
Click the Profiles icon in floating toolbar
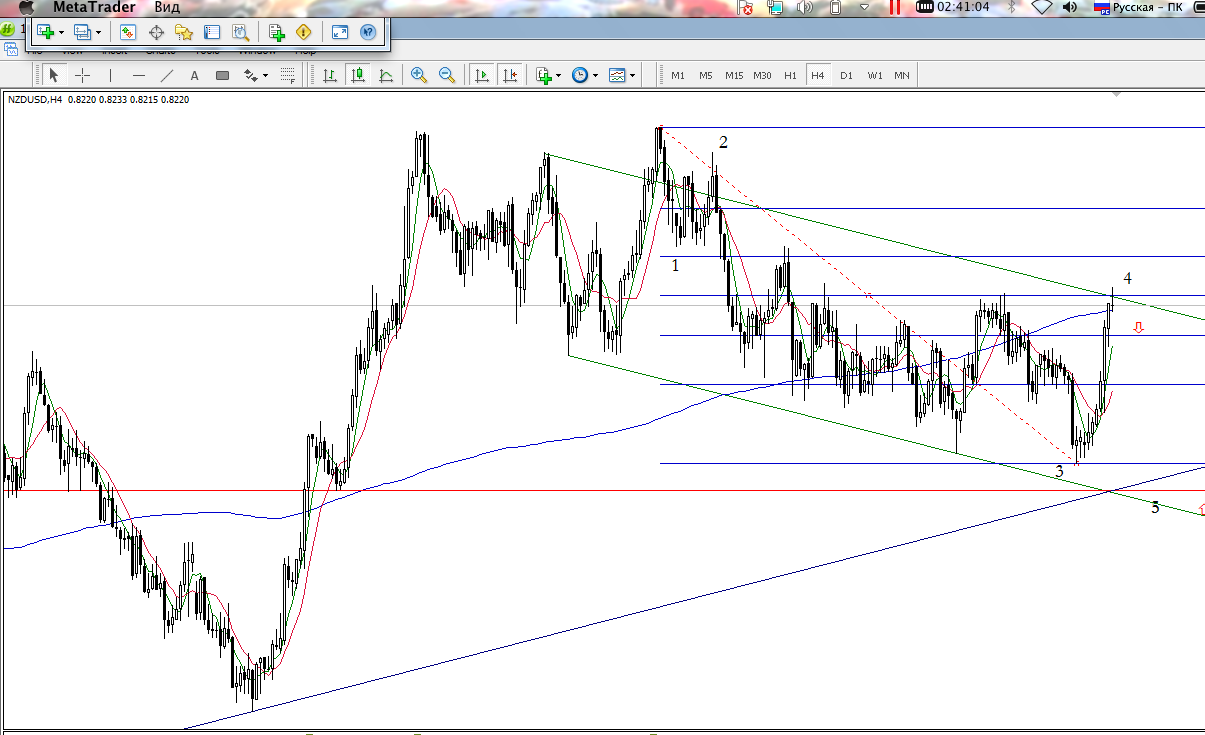82,32
